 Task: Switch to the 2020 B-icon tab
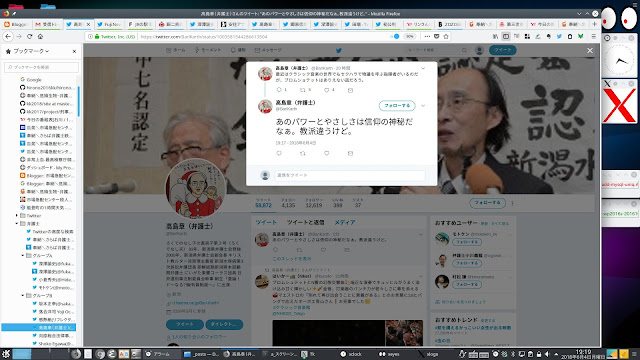click(449, 24)
